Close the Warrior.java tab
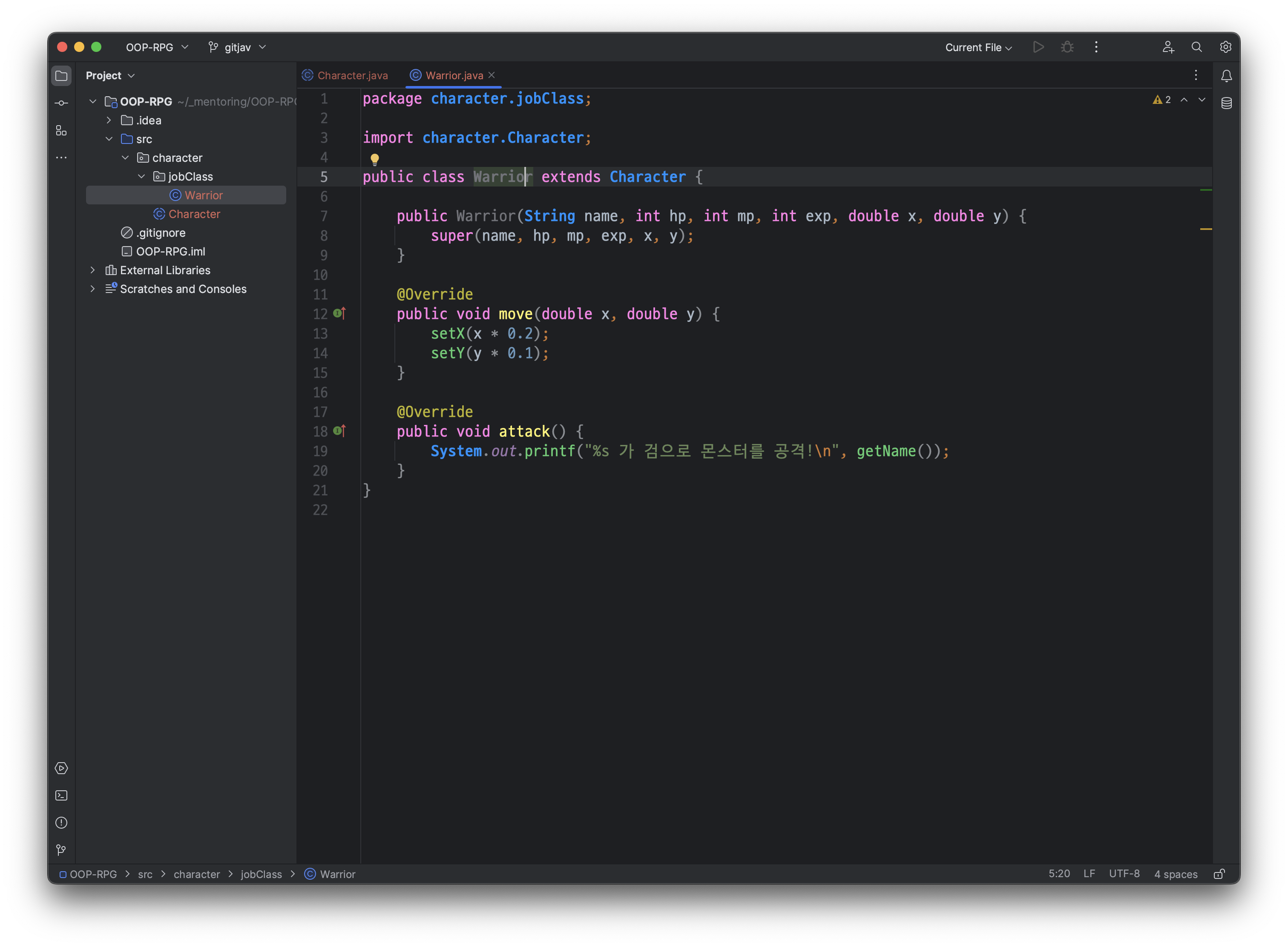Viewport: 1288px width, 947px height. (492, 75)
